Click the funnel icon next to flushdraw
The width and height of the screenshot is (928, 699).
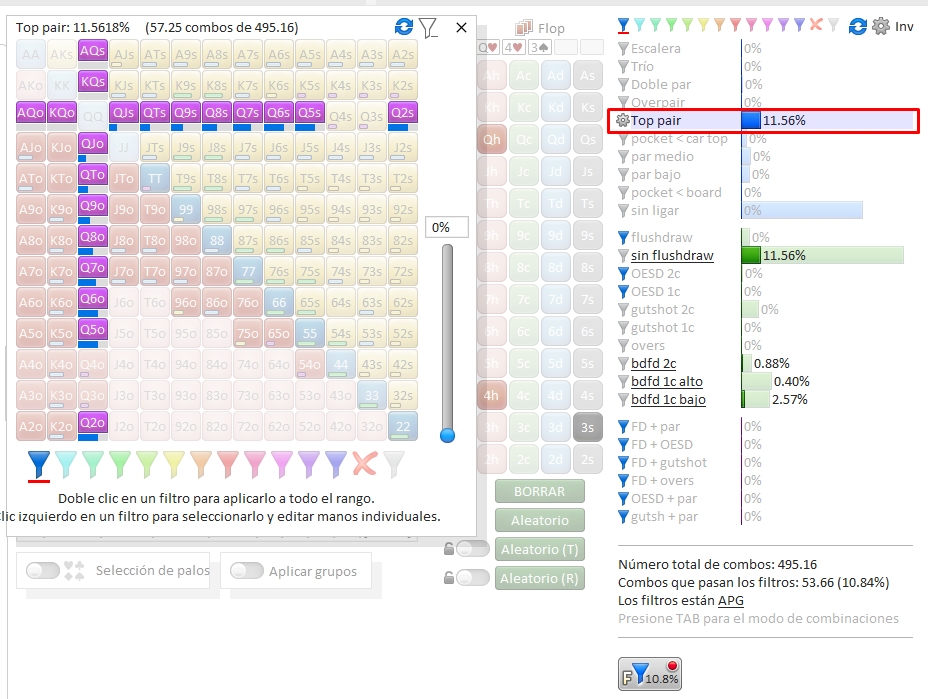(623, 238)
